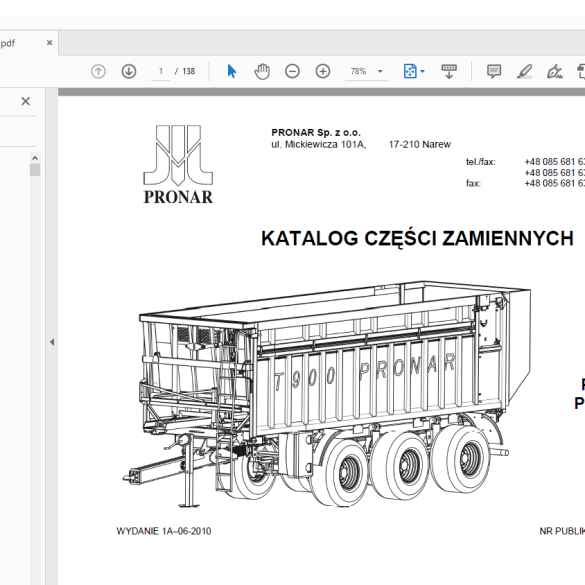Click 'PRONAR Sp. z o.o.' company name

[316, 132]
